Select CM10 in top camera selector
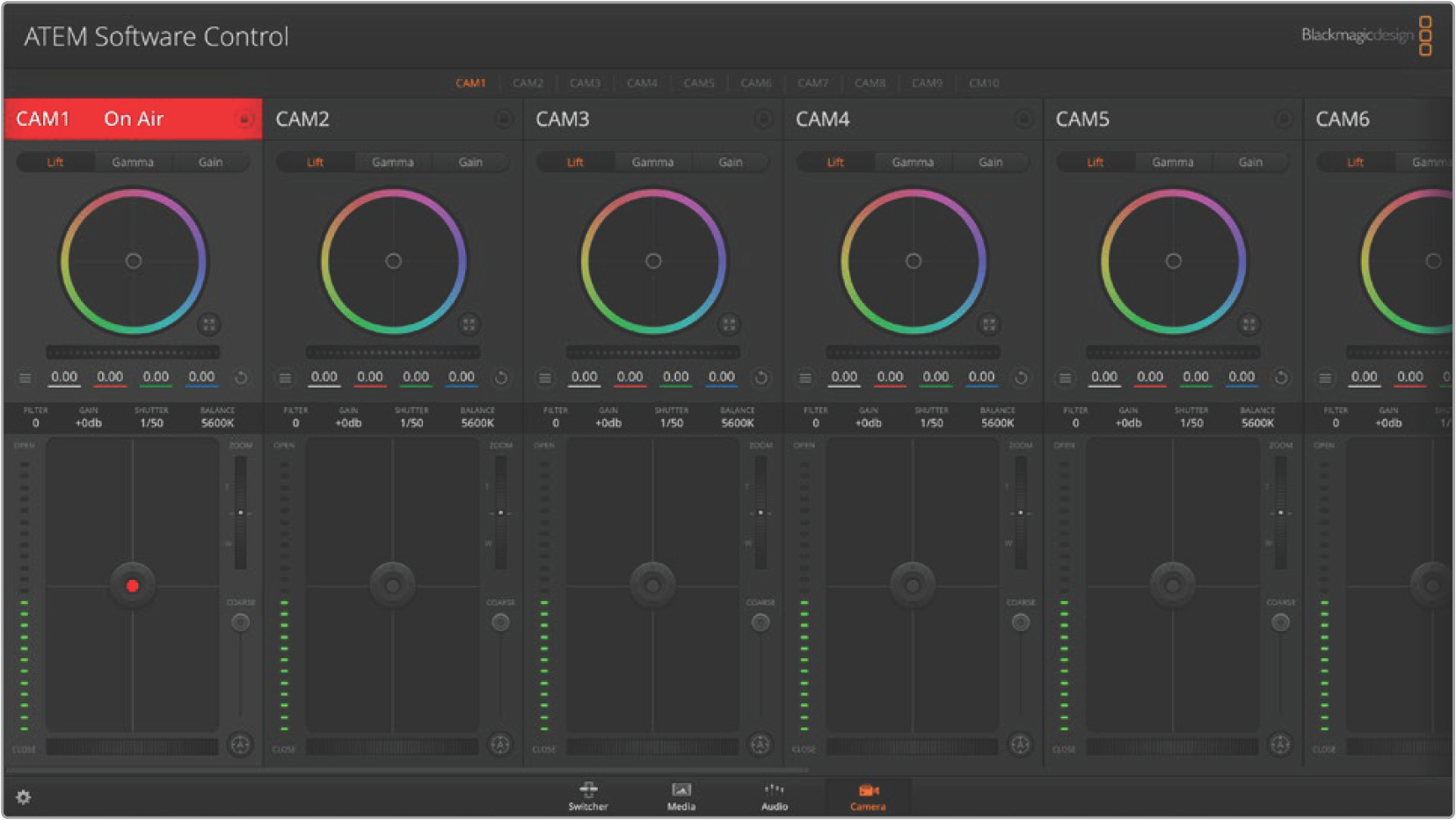This screenshot has width=1456, height=820. (984, 83)
